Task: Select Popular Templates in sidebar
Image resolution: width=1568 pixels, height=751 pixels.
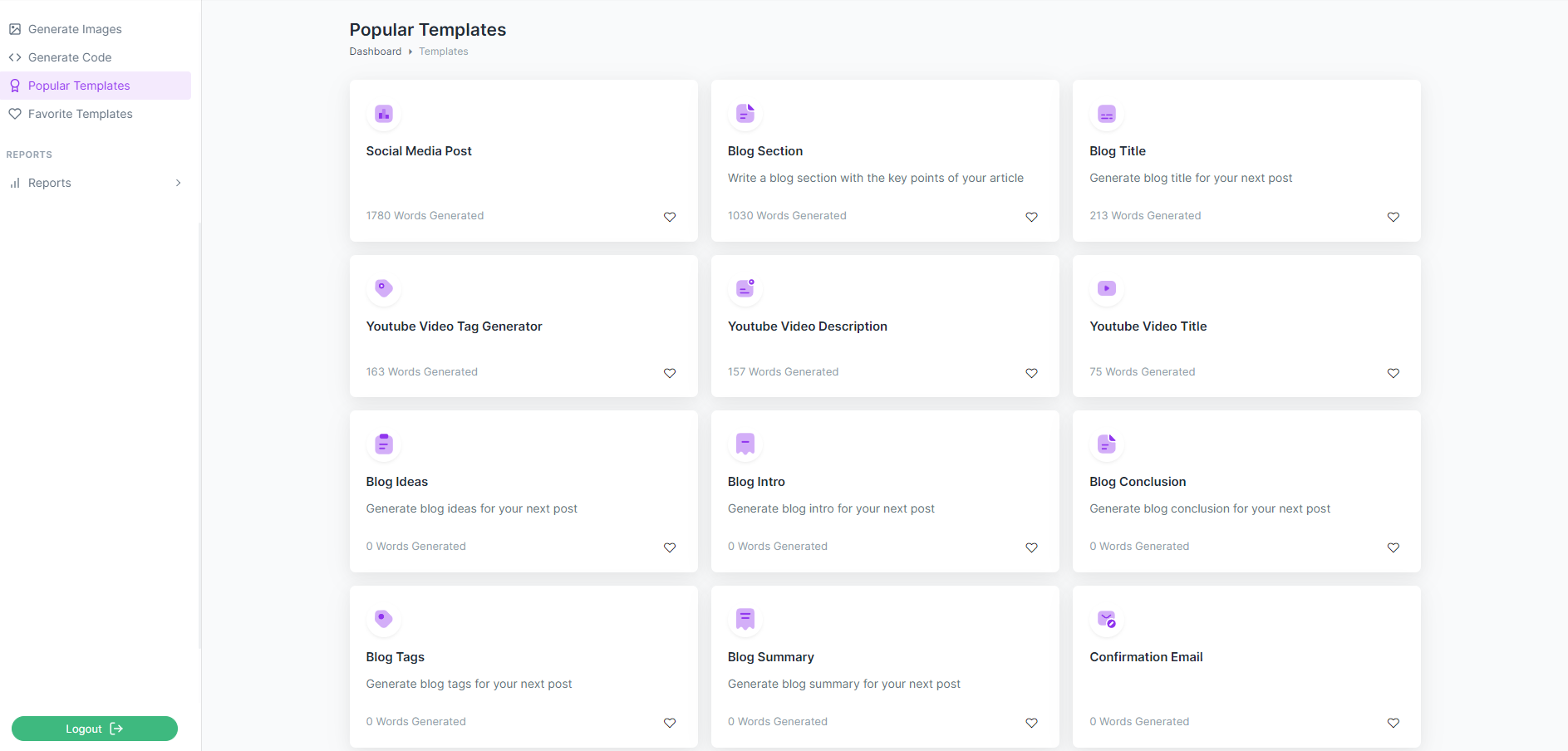Action: [79, 85]
